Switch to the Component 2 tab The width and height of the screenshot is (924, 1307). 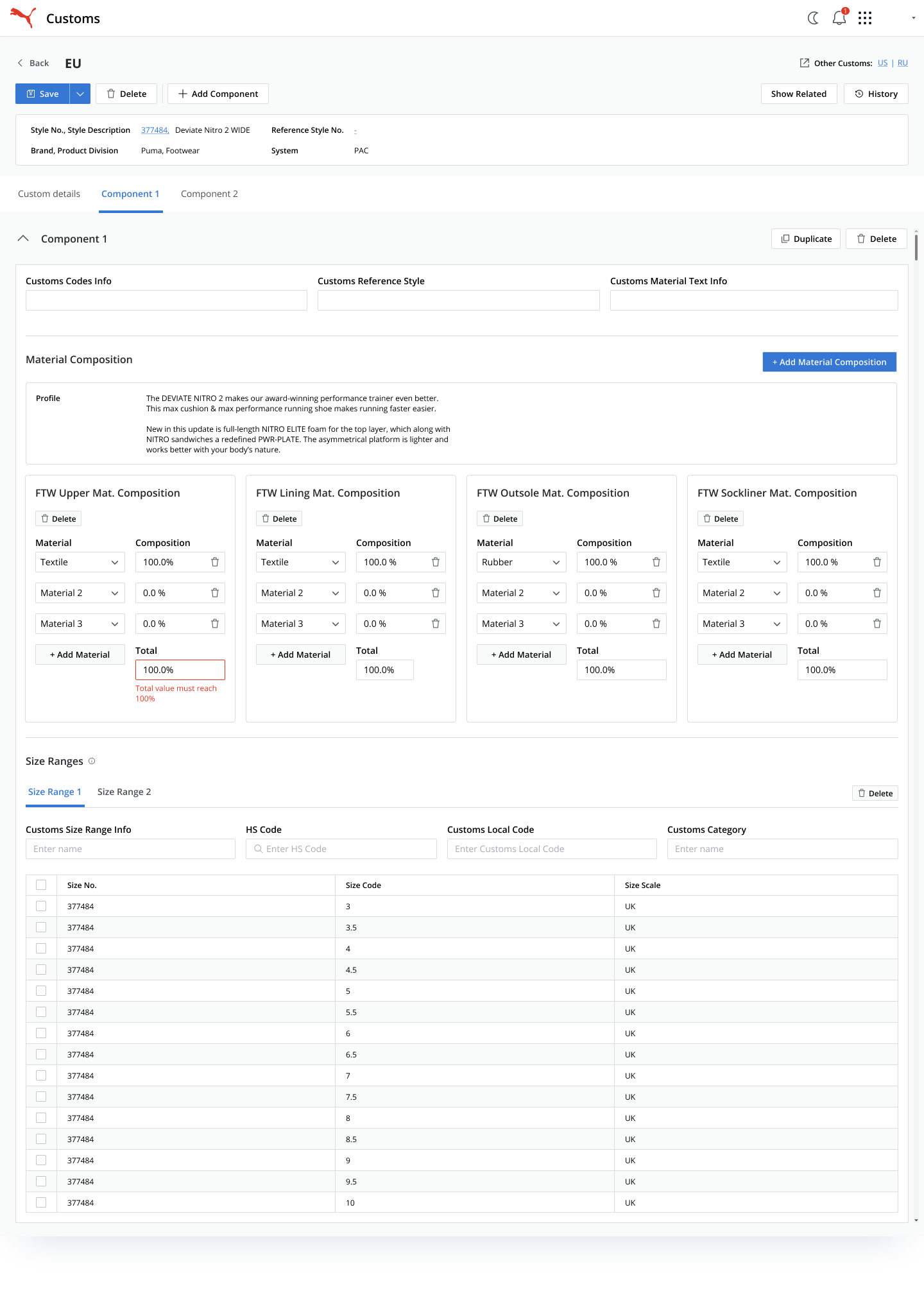click(x=209, y=194)
